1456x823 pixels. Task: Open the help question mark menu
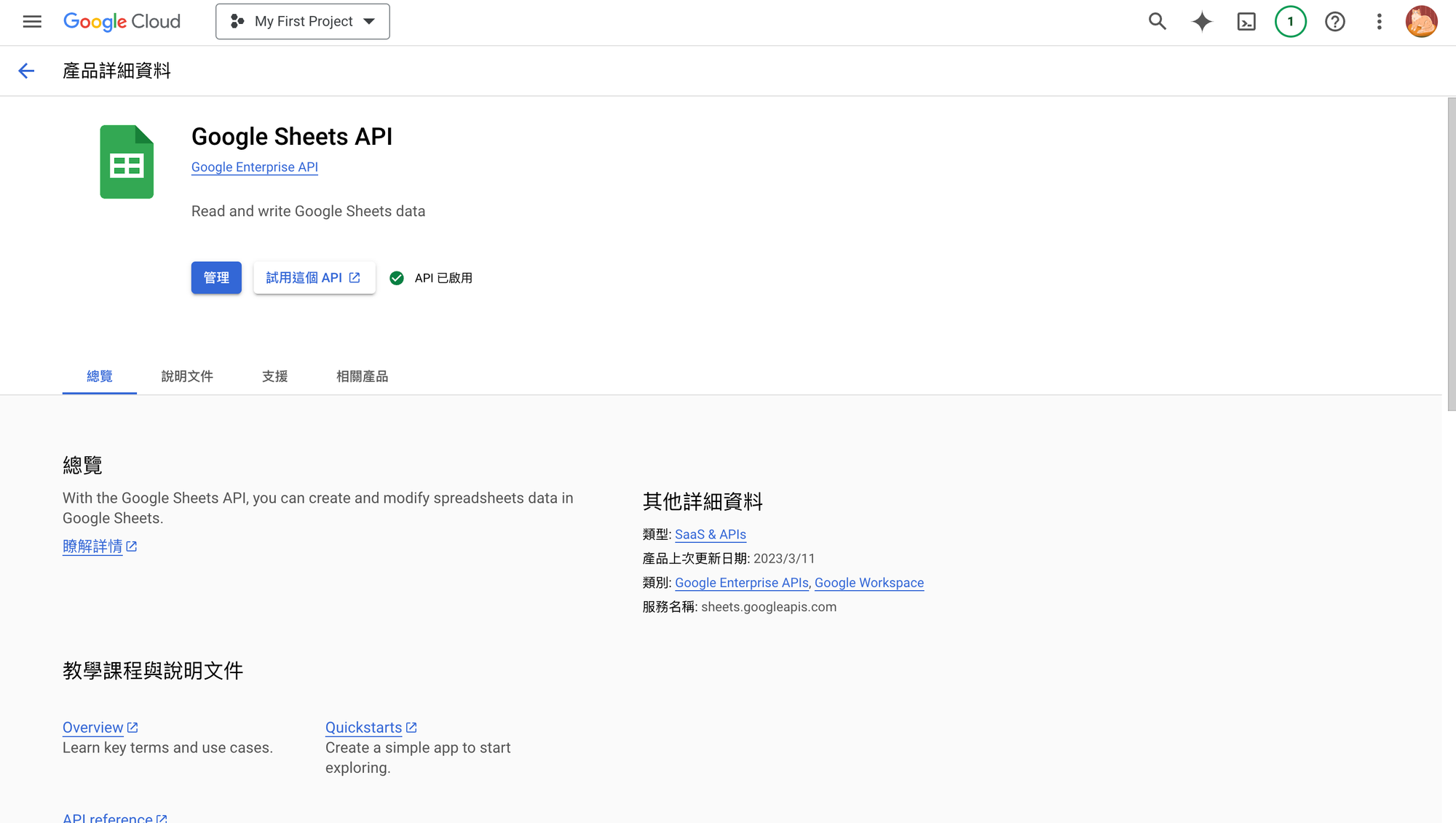click(1335, 22)
